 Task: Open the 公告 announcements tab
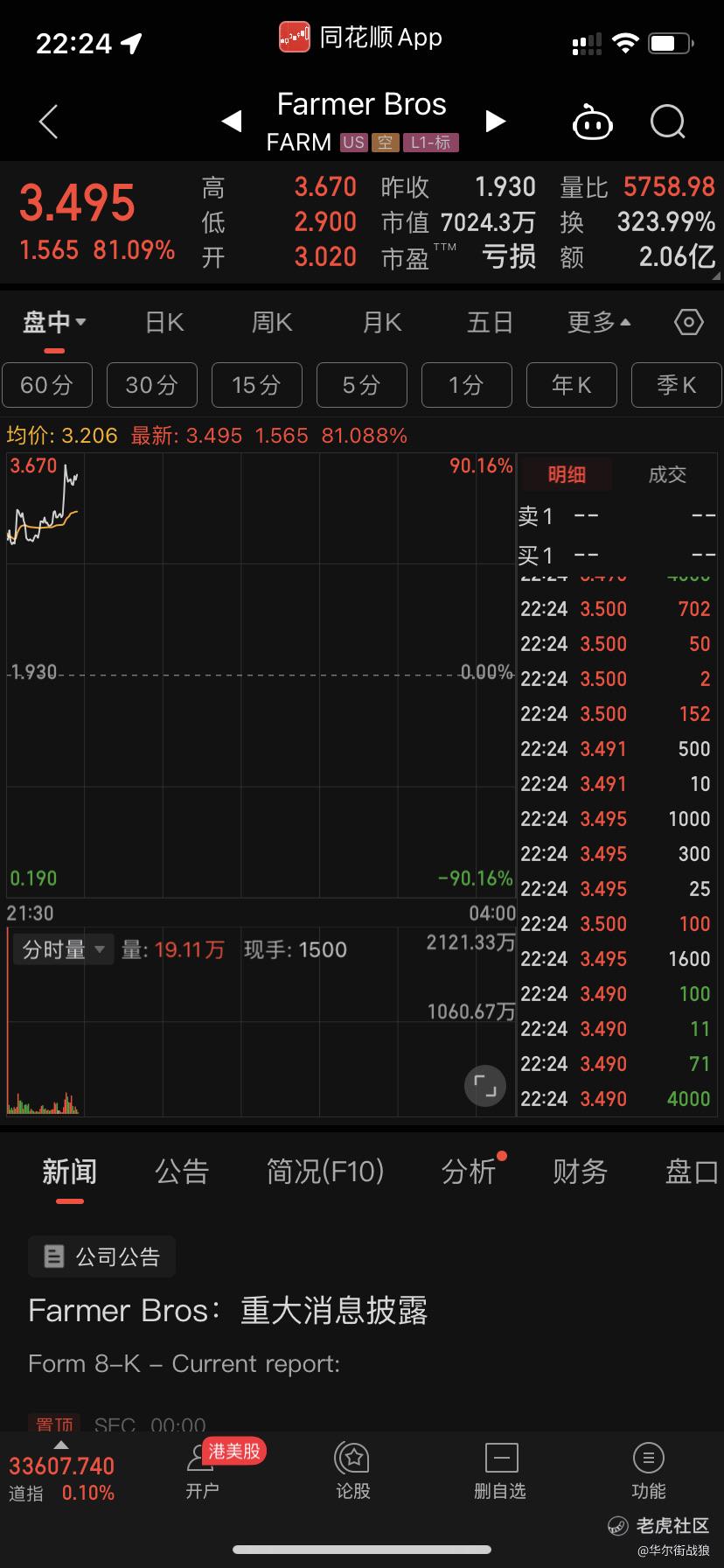tap(182, 1171)
